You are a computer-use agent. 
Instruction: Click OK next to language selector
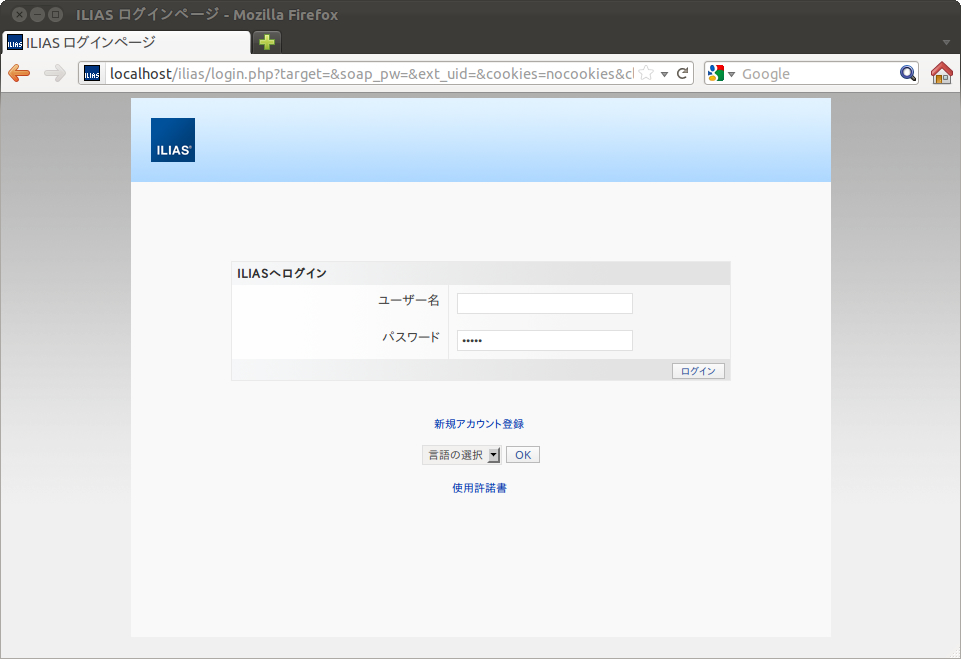click(x=522, y=455)
